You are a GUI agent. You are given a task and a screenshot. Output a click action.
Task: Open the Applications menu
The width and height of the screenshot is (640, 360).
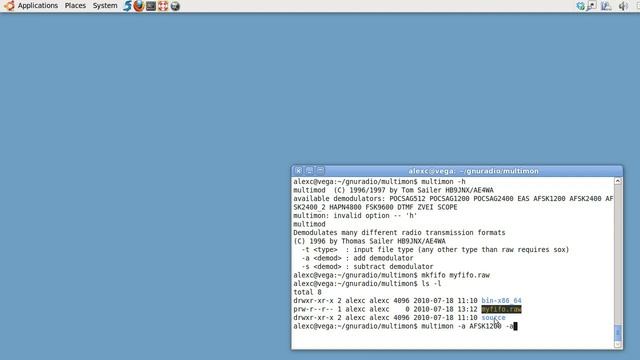click(x=38, y=6)
